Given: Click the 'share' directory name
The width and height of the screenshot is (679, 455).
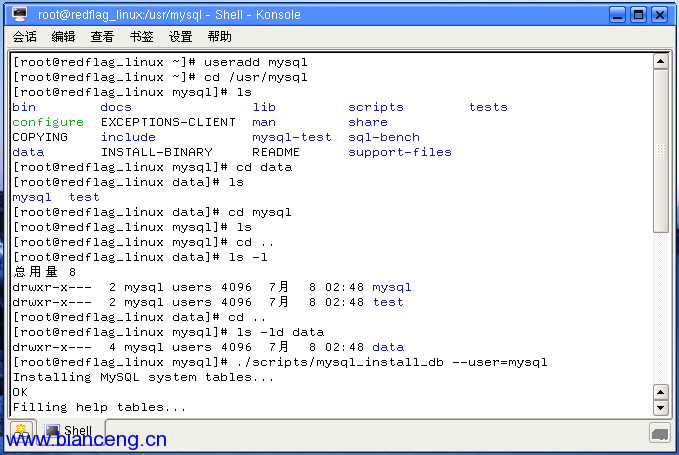Looking at the screenshot, I should (368, 122).
